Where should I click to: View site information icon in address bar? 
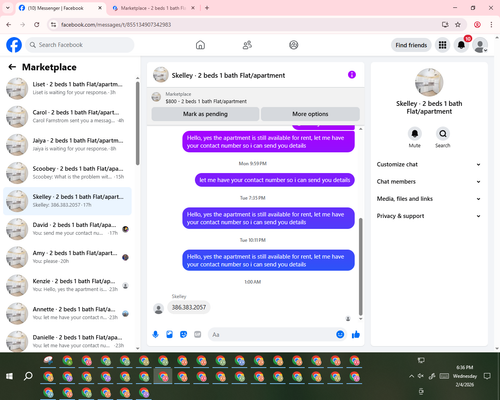53,25
